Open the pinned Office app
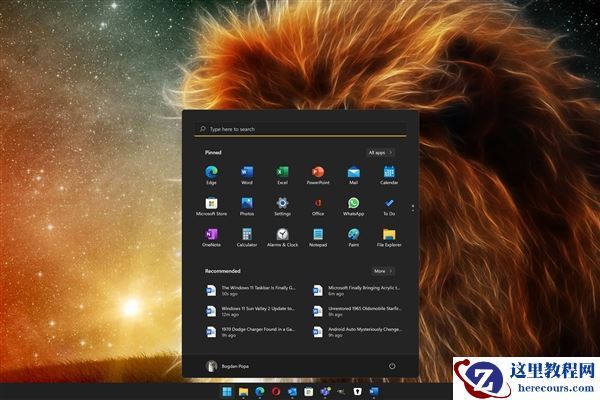 [318, 206]
